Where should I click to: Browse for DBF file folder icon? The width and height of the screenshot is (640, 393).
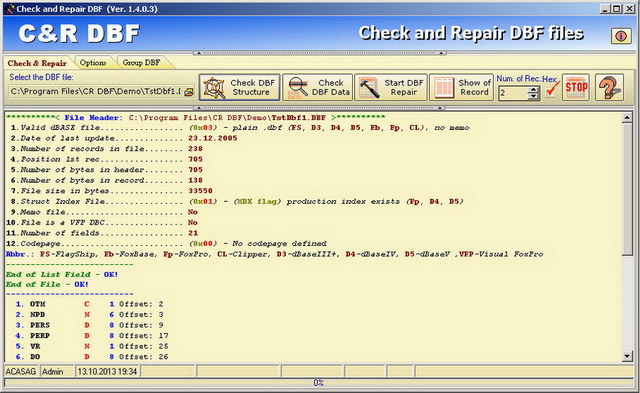coord(189,92)
